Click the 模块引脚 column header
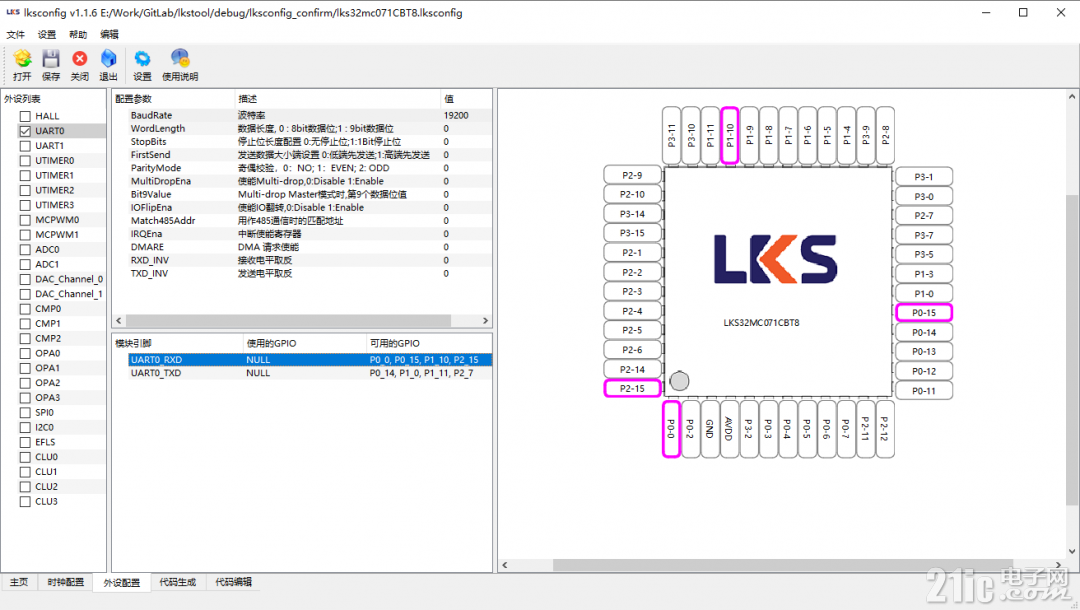The height and width of the screenshot is (610, 1080). click(x=178, y=343)
